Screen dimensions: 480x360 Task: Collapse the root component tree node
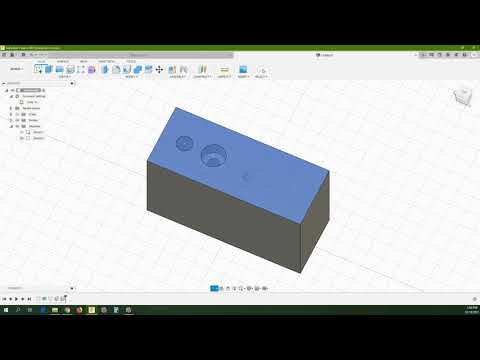7,90
